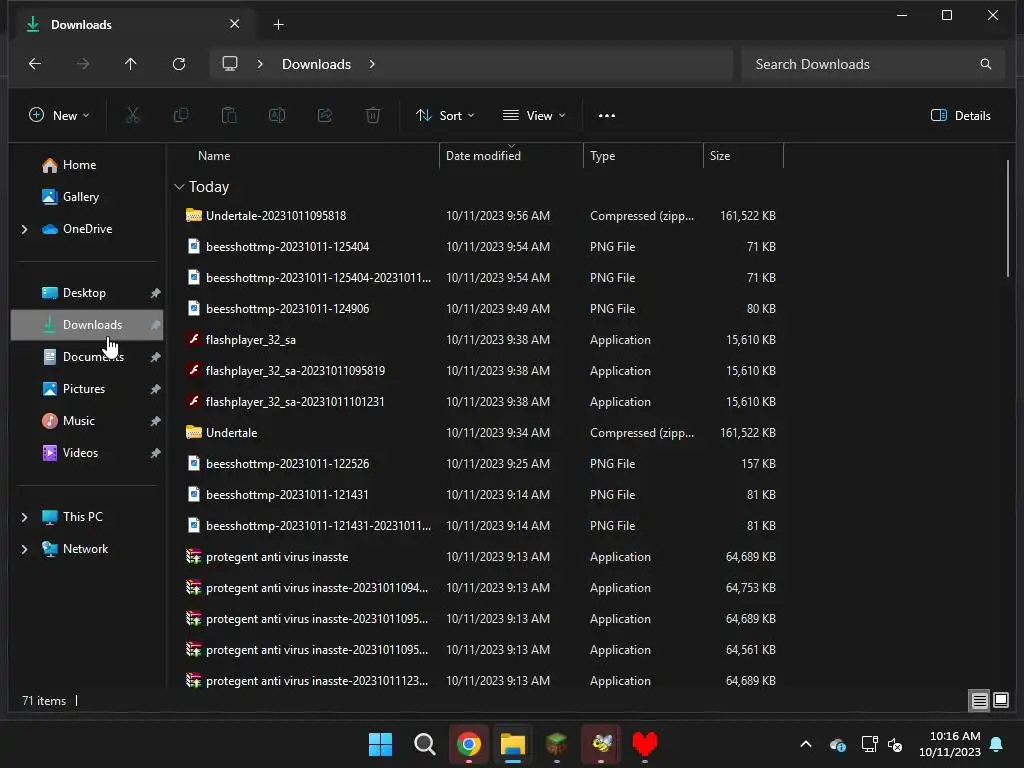
Task: Open taskbar Search
Action: pos(424,744)
